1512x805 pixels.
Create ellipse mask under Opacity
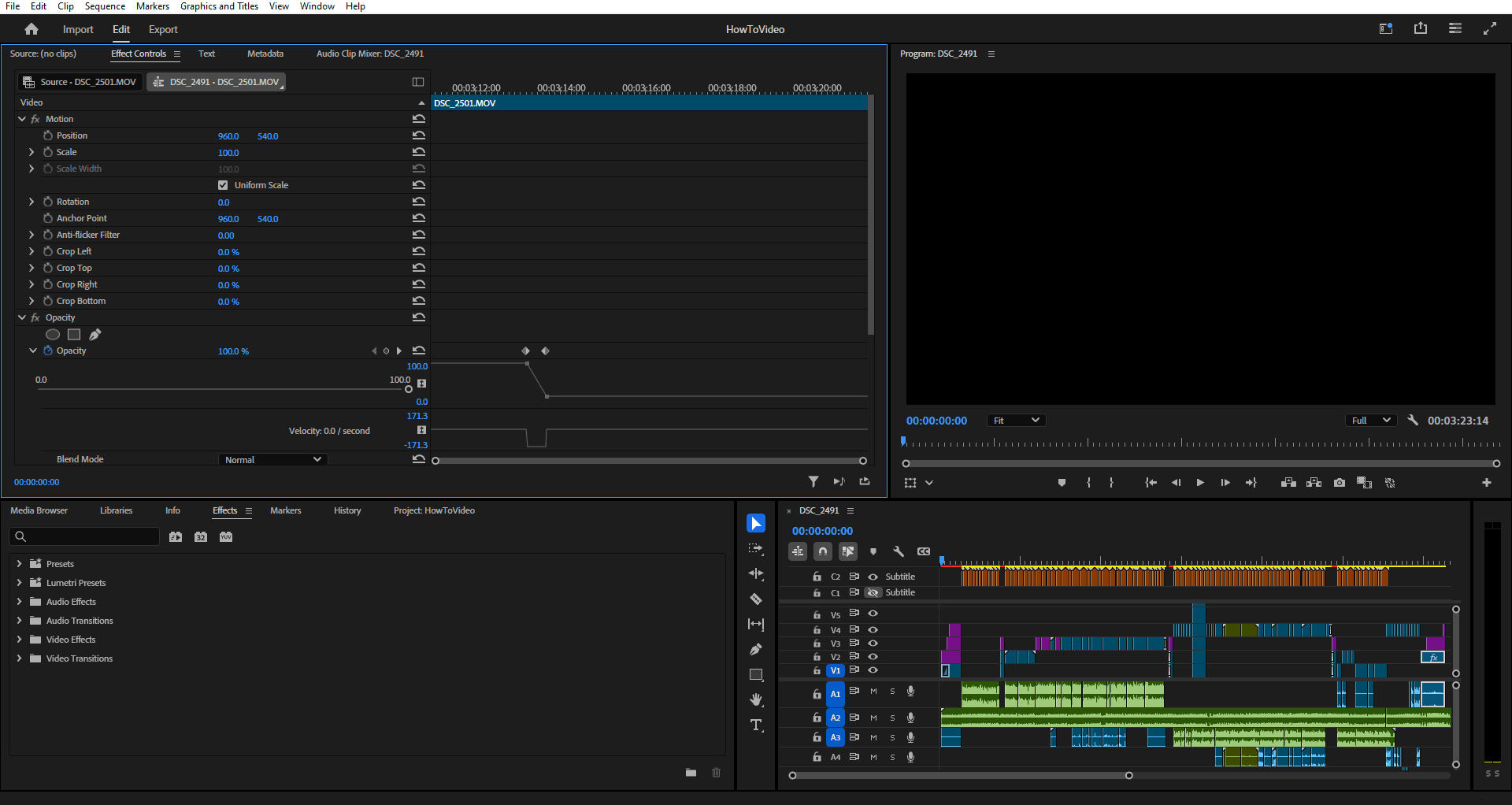(x=53, y=335)
